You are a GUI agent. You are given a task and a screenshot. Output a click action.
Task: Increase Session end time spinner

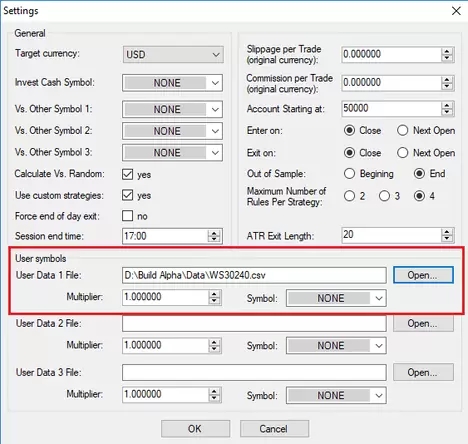214,233
